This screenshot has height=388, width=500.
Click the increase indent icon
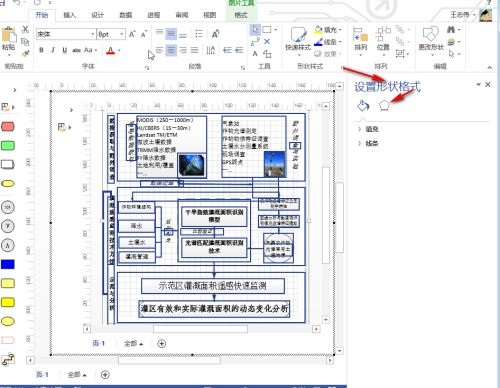[x=239, y=50]
